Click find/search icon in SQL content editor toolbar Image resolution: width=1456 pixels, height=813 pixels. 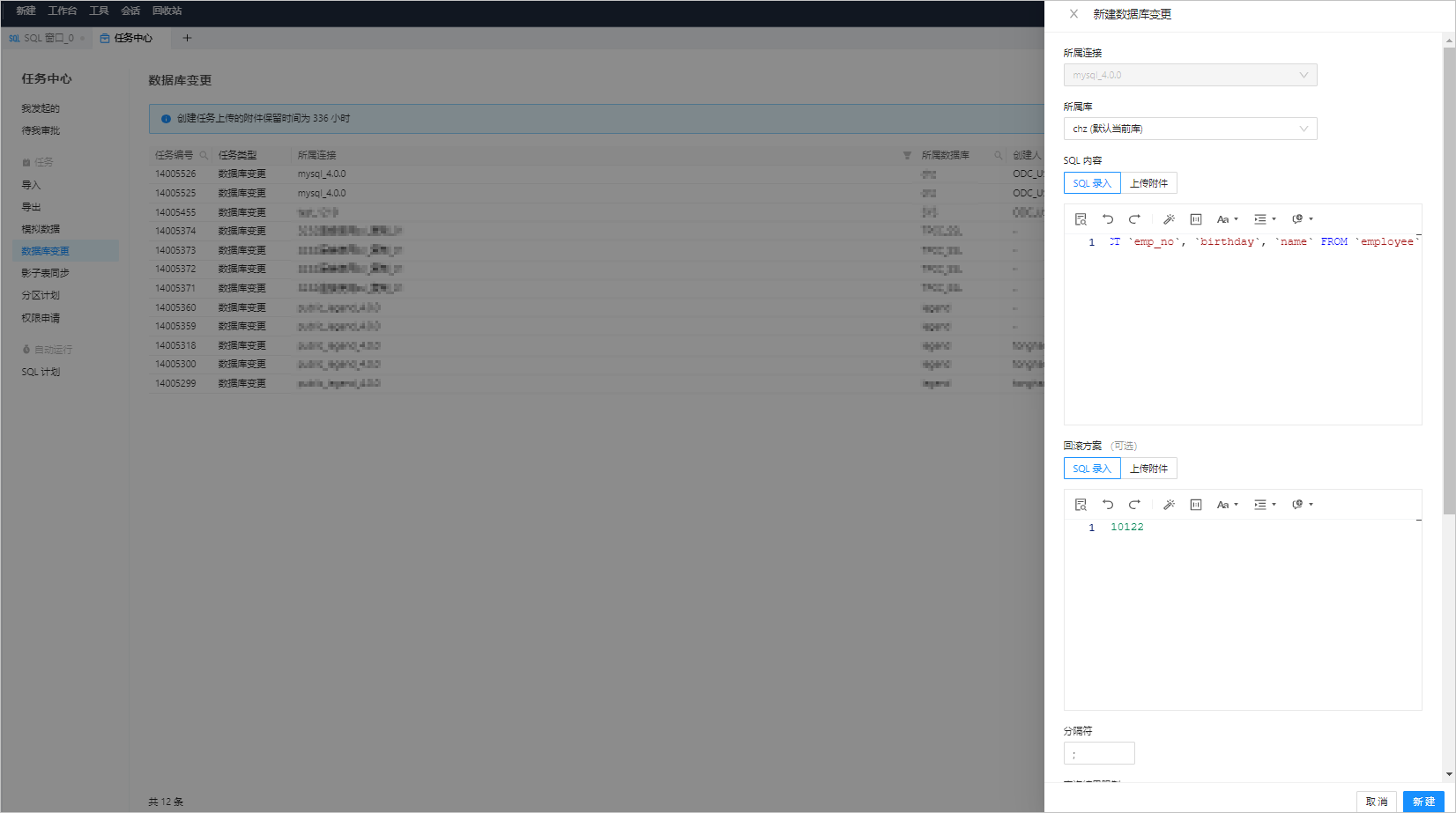pyautogui.click(x=1081, y=219)
